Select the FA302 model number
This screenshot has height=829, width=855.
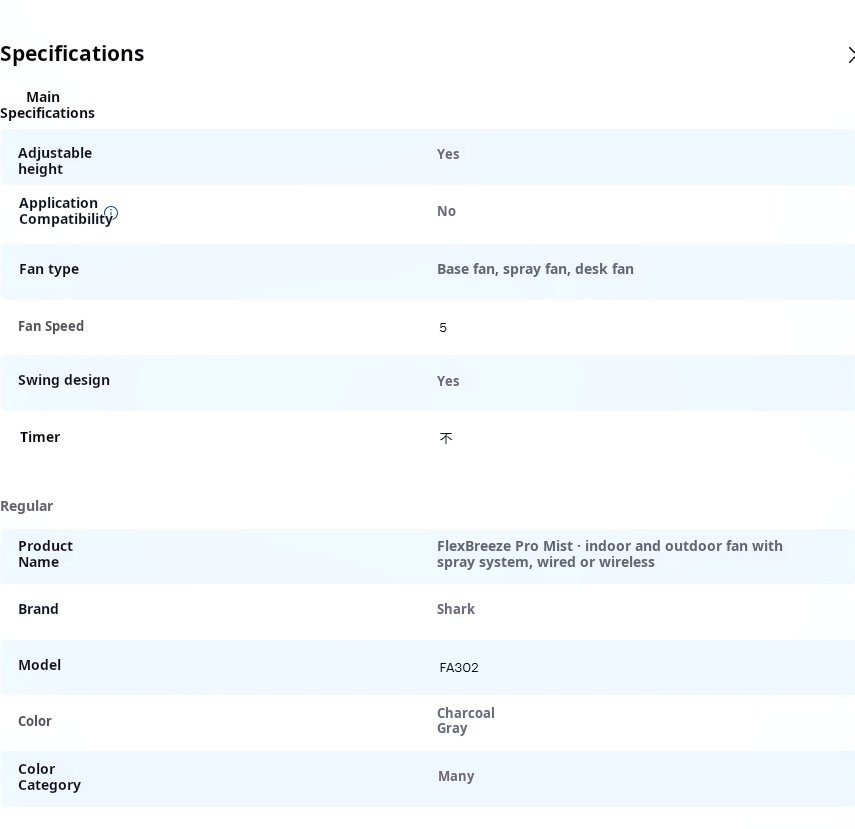coord(459,667)
